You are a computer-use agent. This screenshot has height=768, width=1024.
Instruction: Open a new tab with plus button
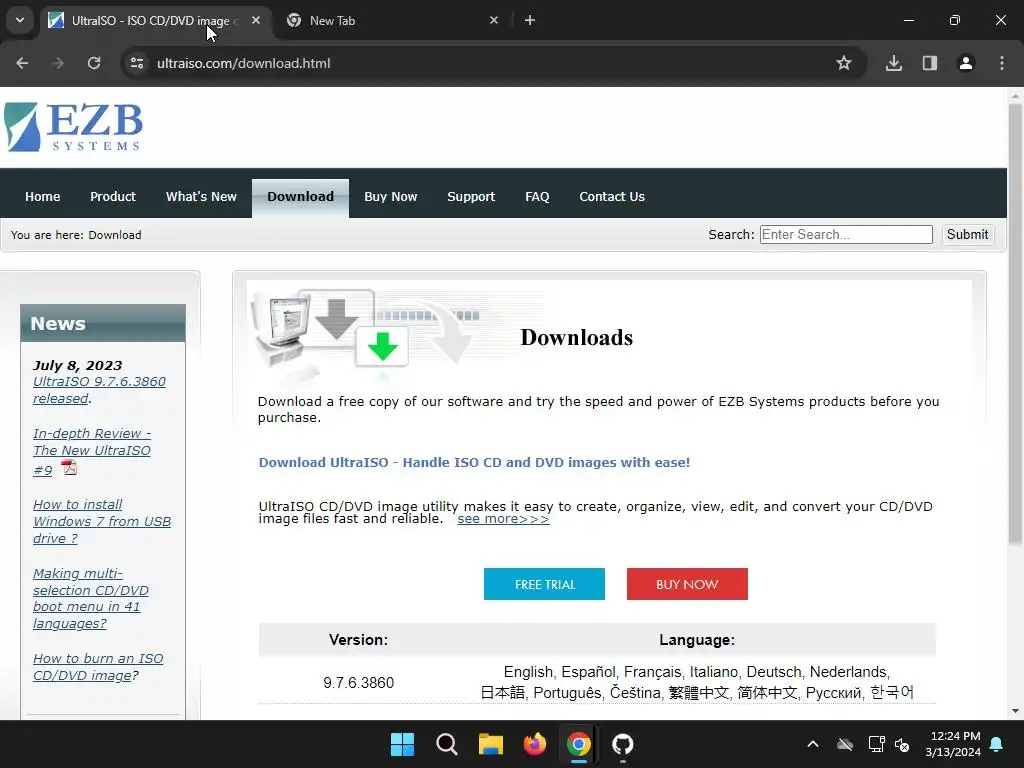(530, 20)
